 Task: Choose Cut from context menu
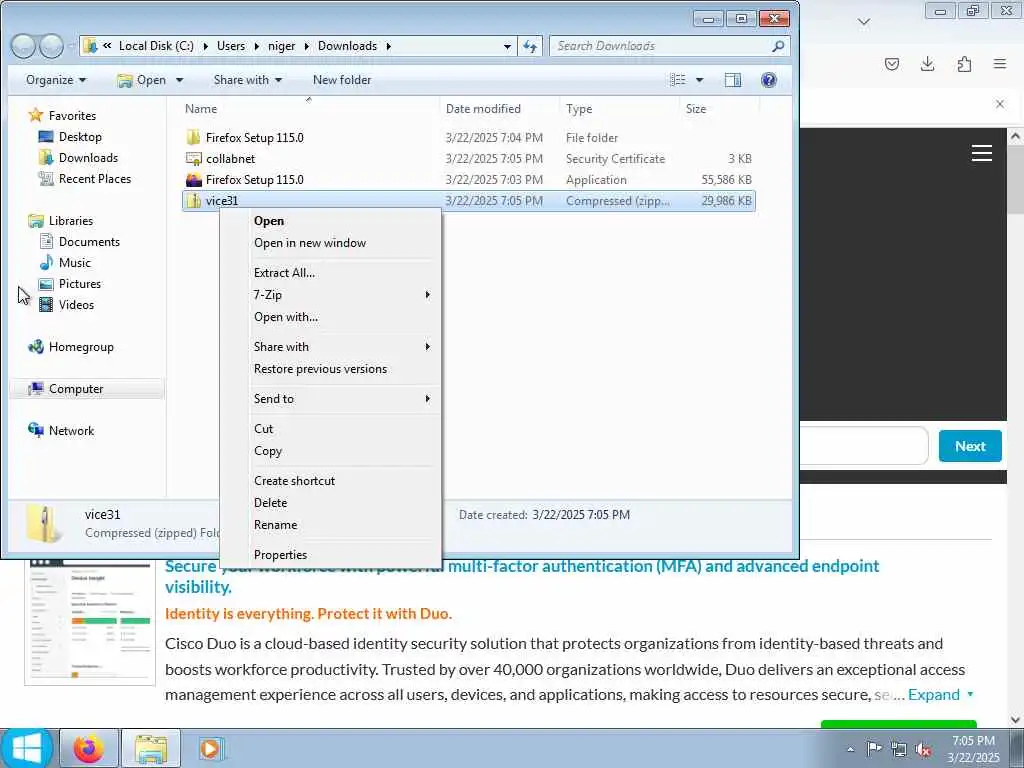tap(263, 428)
